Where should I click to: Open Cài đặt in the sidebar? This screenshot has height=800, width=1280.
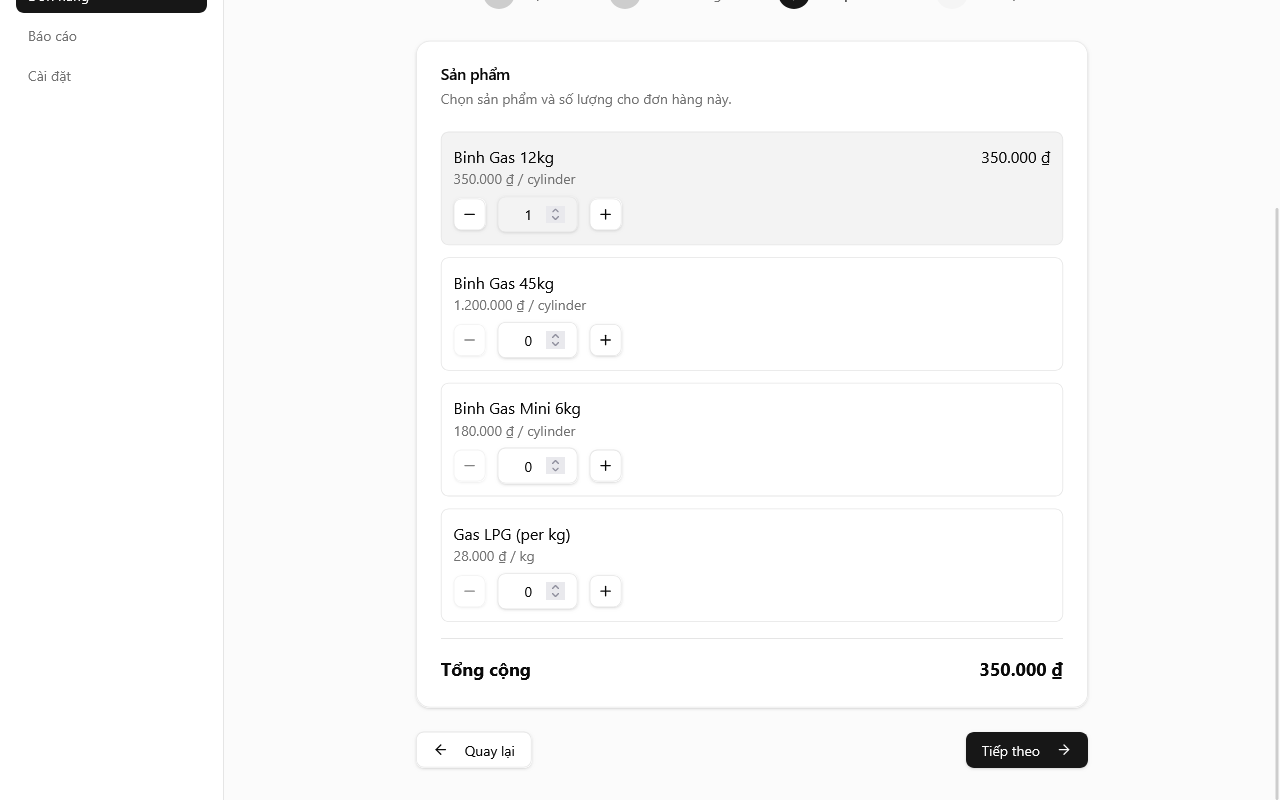[x=50, y=76]
